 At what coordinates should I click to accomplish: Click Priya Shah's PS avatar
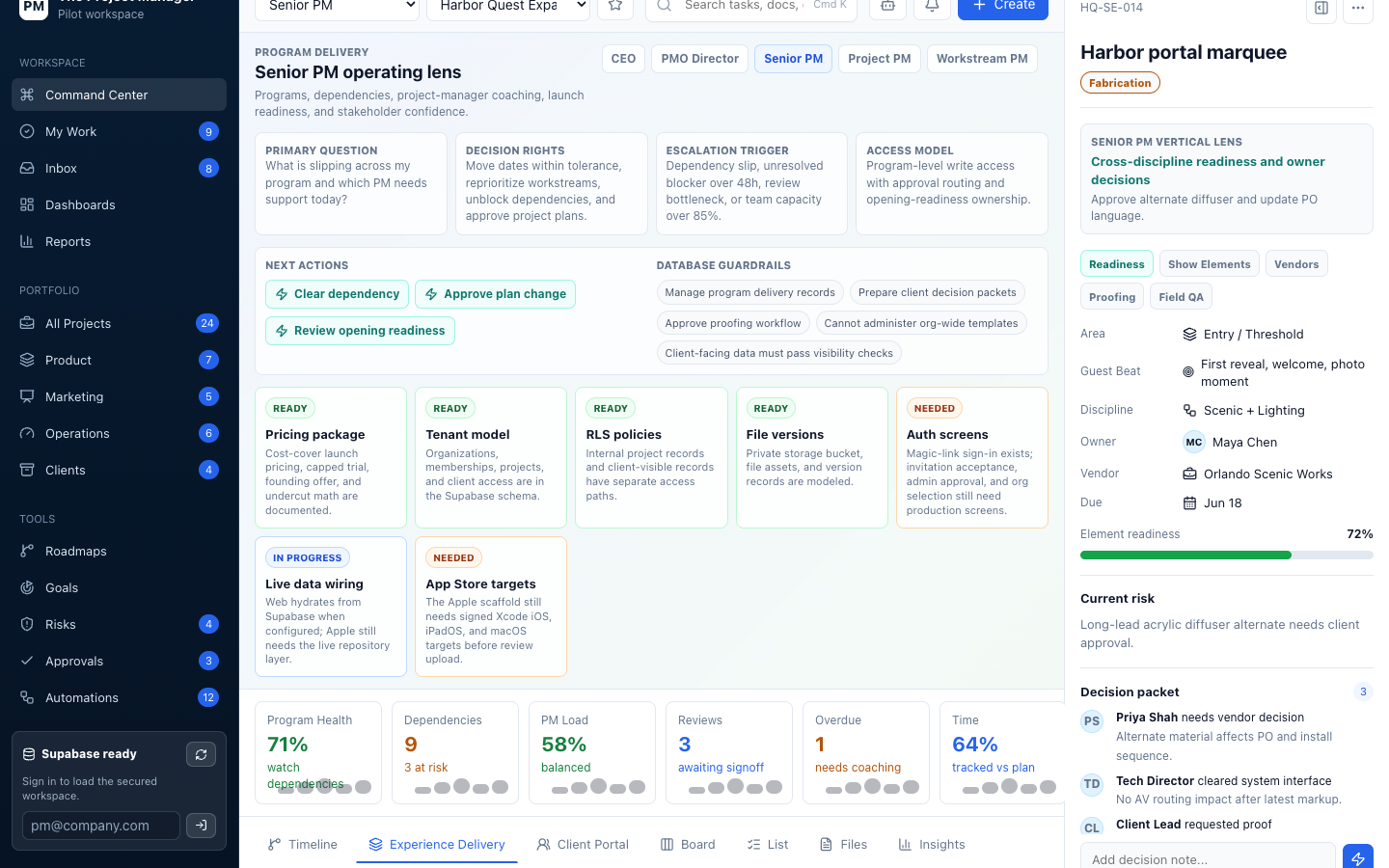click(x=1092, y=720)
